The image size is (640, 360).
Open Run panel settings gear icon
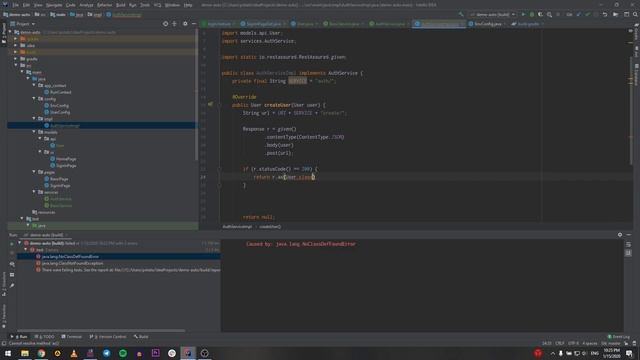point(620,235)
